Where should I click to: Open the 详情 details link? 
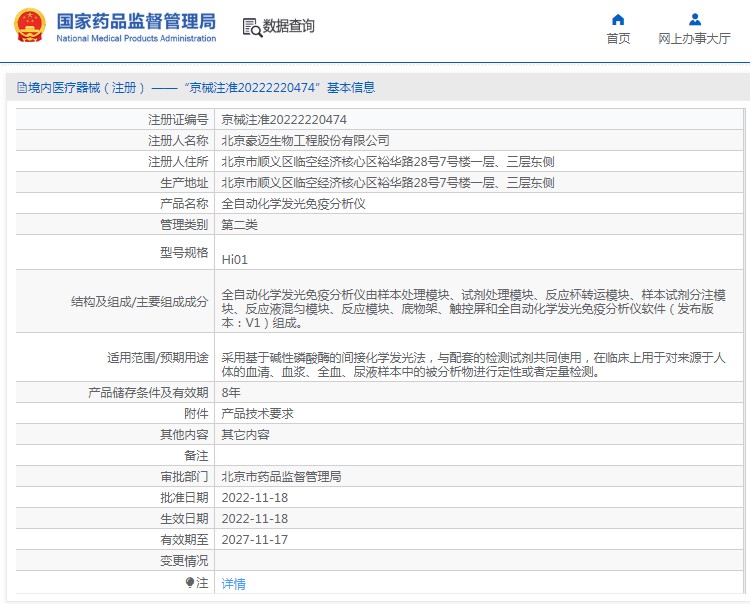click(x=233, y=583)
